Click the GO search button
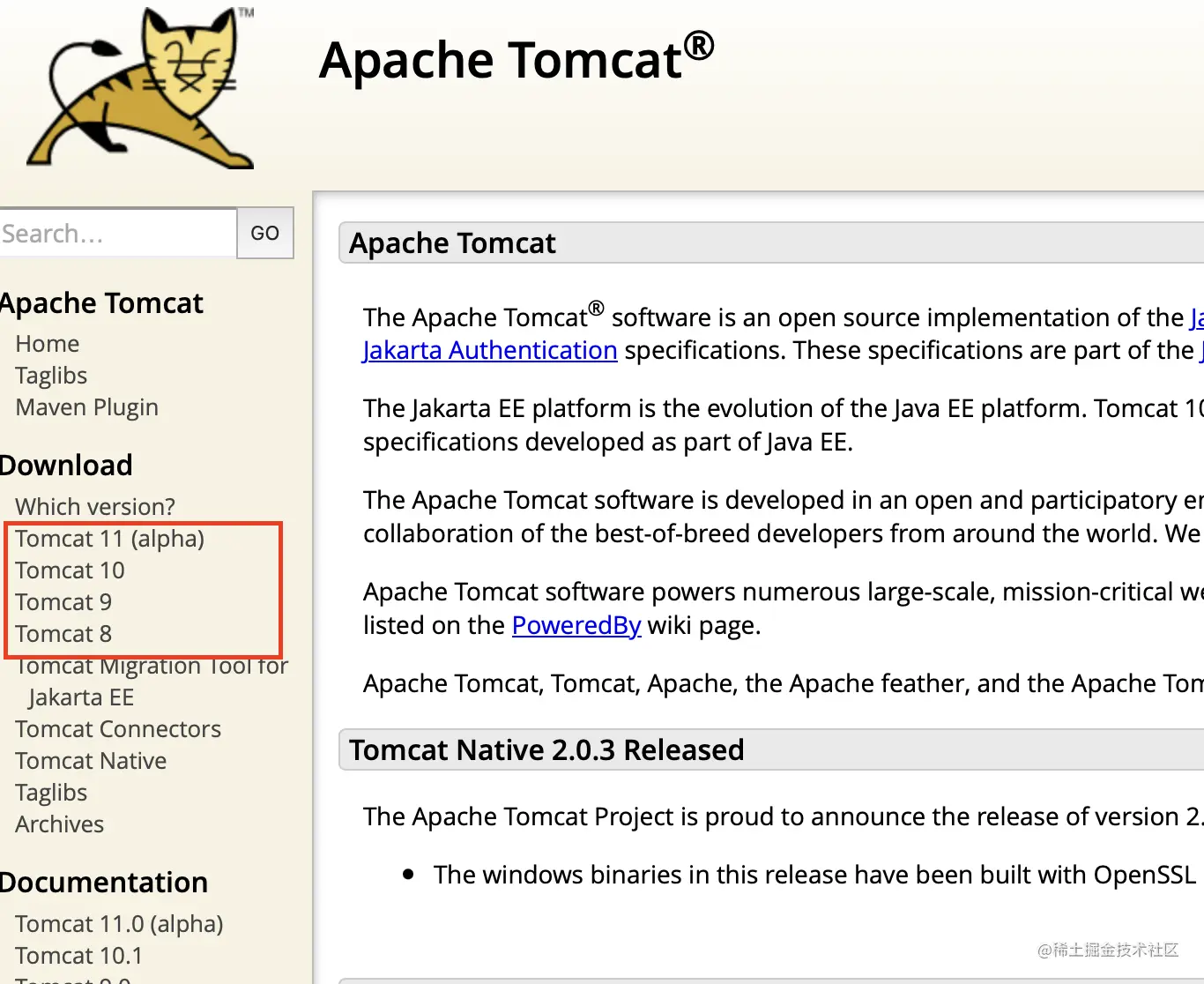This screenshot has width=1204, height=984. click(x=265, y=233)
